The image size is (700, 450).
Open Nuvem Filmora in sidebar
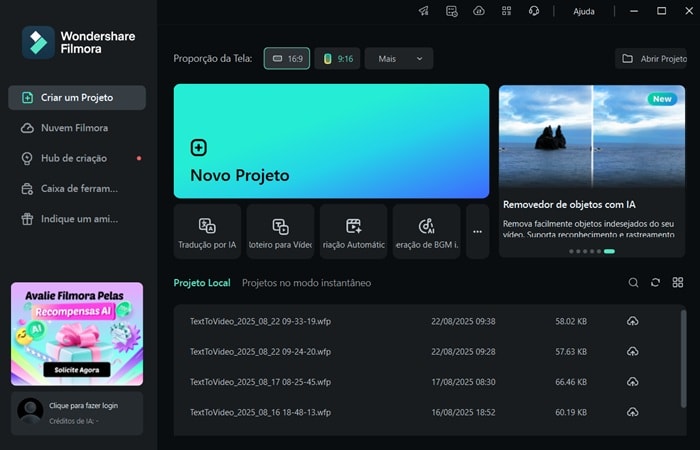click(77, 128)
